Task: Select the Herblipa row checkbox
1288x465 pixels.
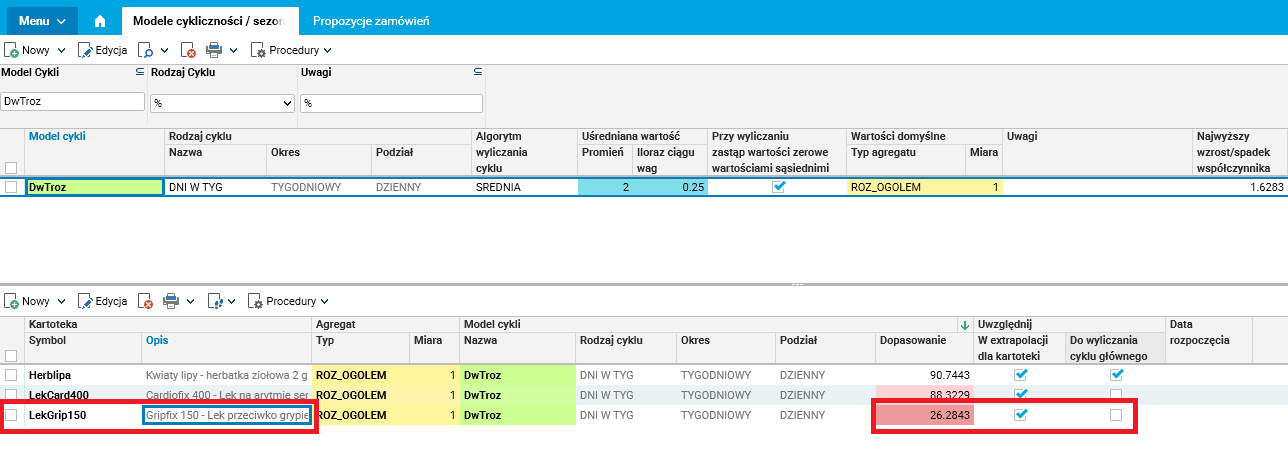Action: point(11,374)
